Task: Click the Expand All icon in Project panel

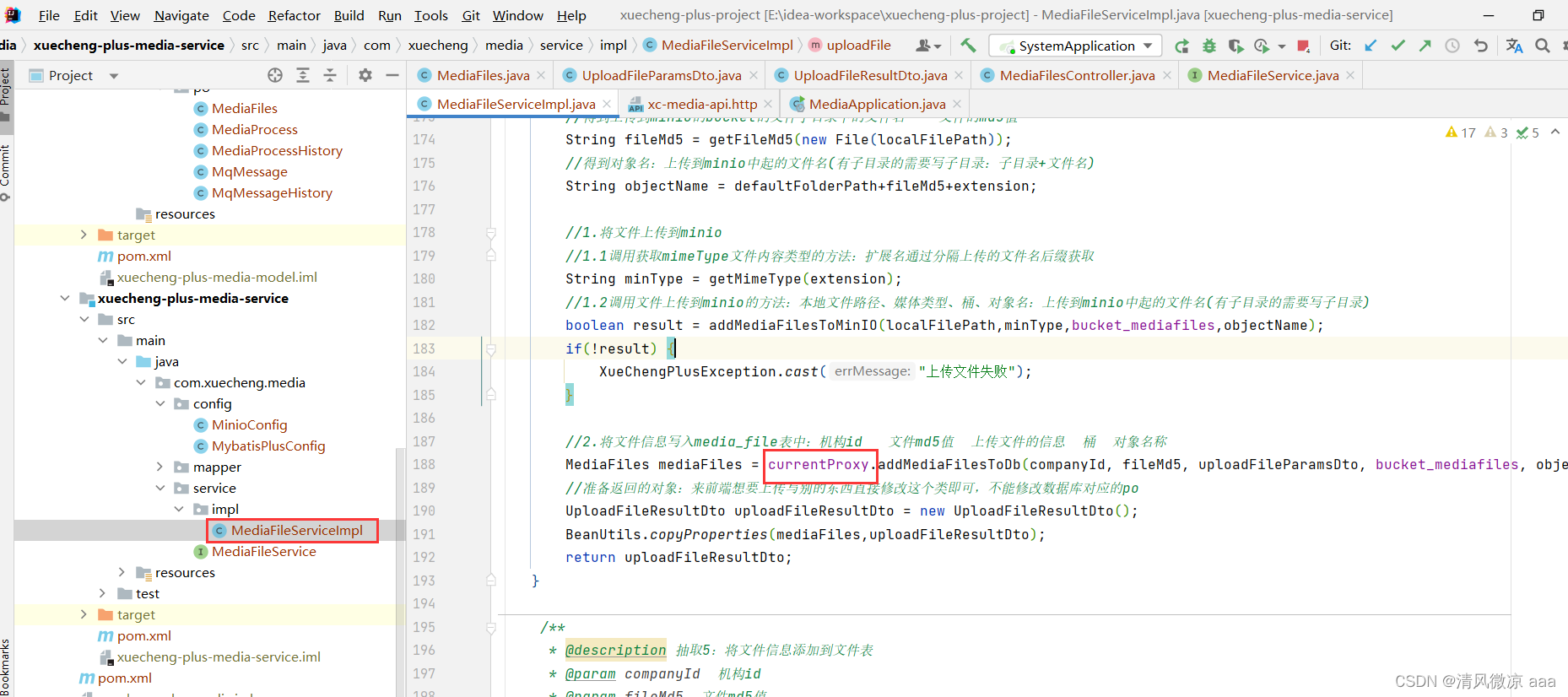Action: [x=303, y=75]
